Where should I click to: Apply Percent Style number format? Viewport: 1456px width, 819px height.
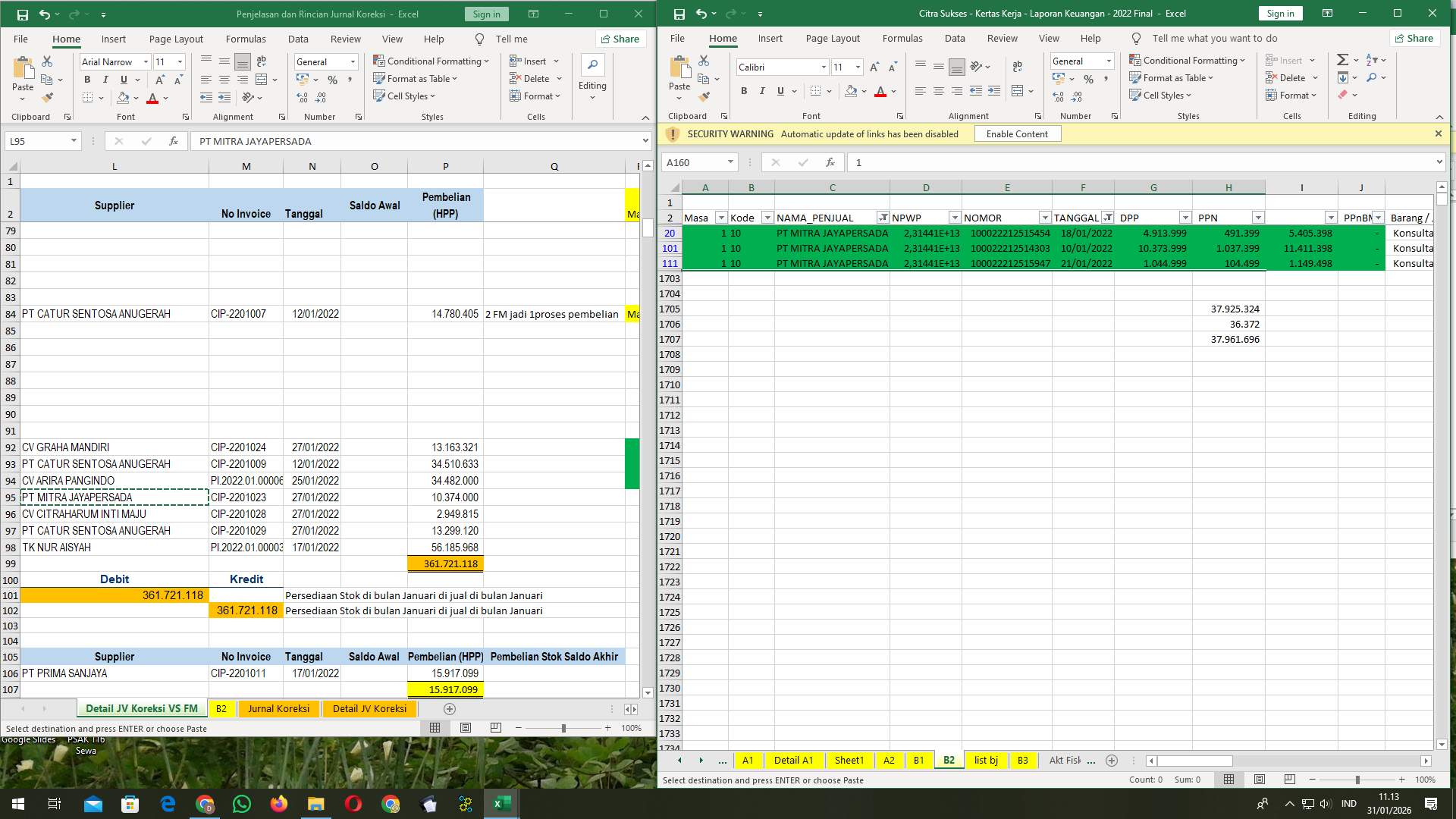332,78
